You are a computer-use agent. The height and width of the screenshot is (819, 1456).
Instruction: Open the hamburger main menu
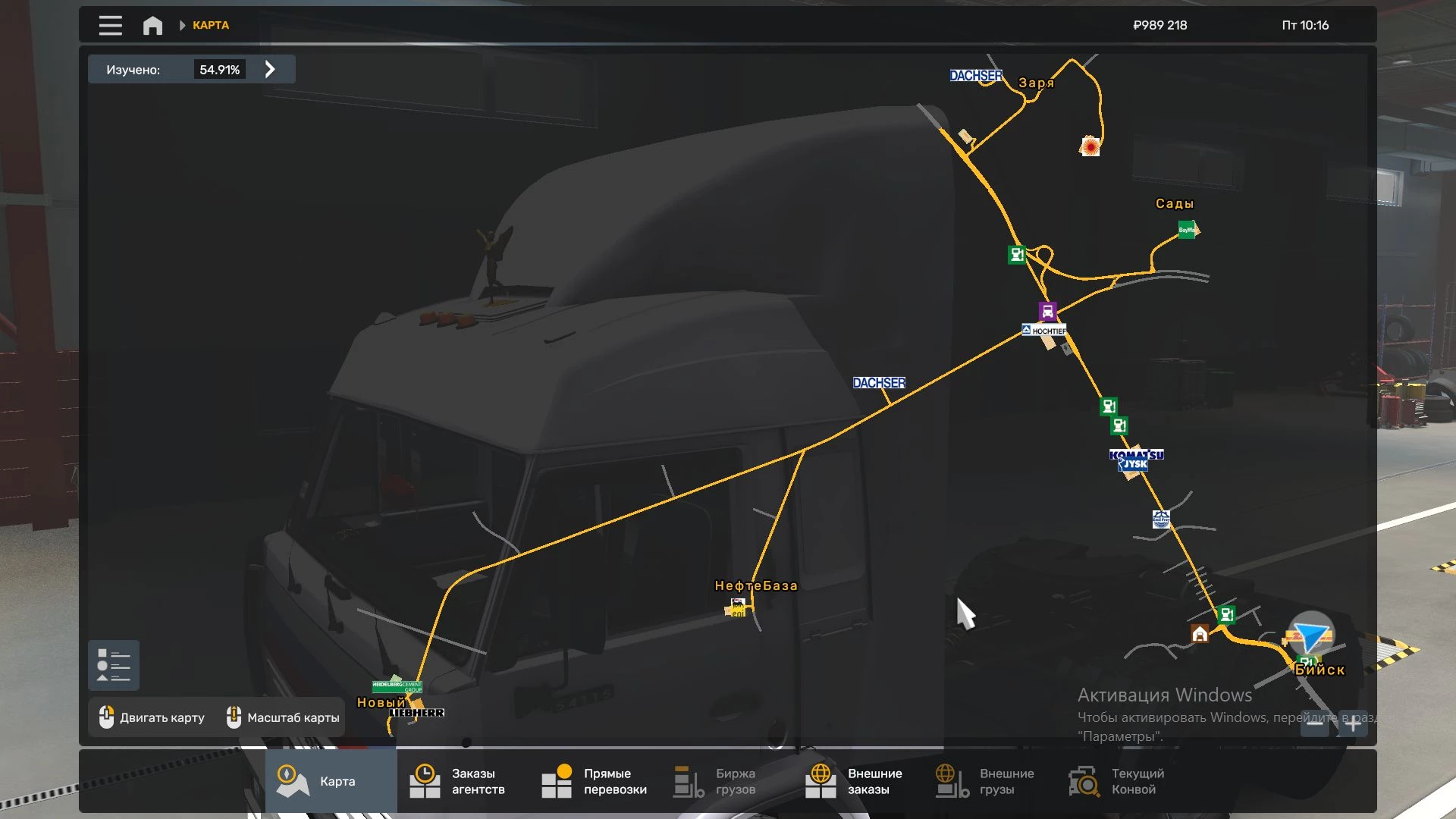pos(110,25)
